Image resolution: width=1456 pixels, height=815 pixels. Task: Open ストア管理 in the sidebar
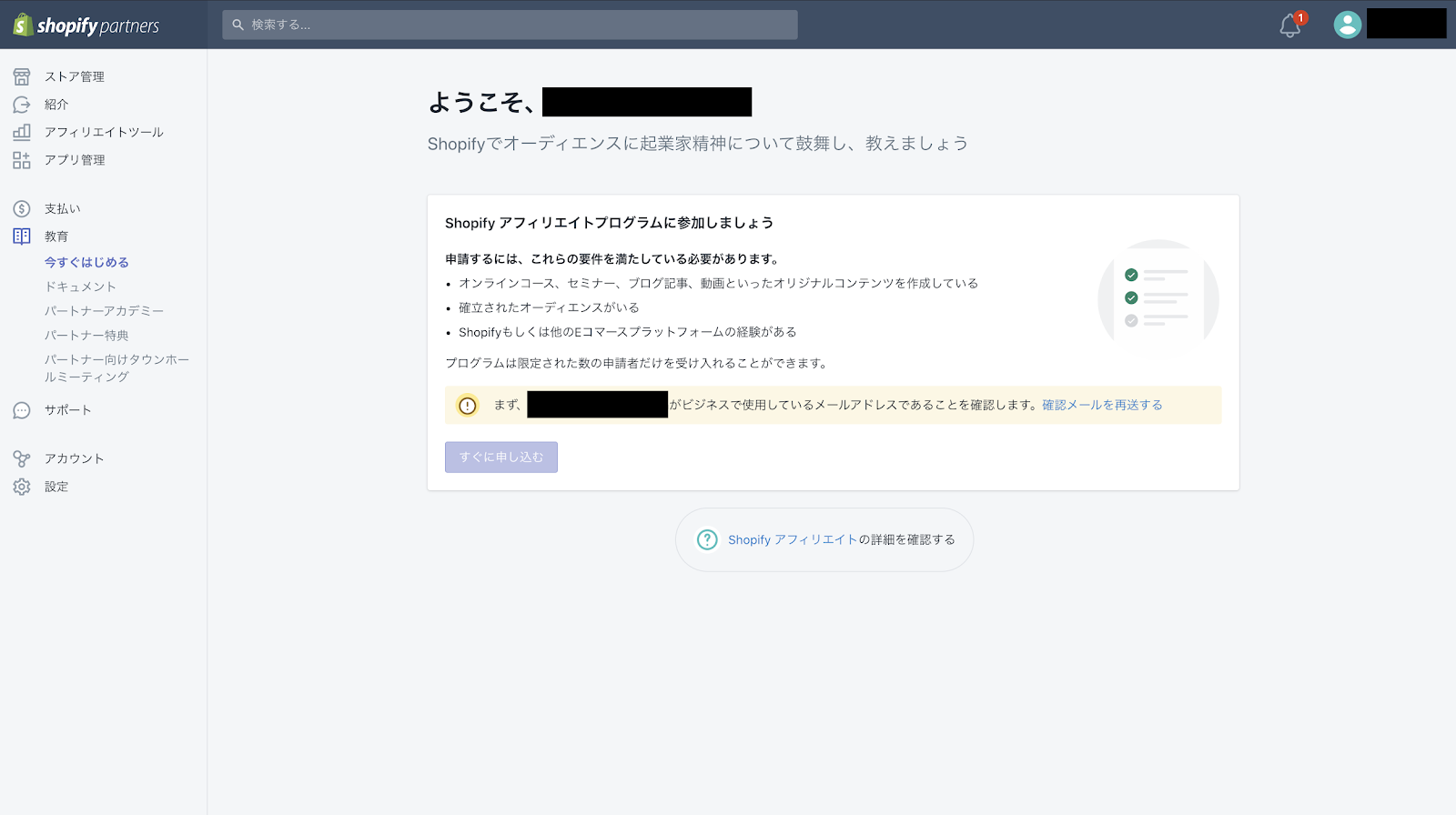pyautogui.click(x=75, y=76)
